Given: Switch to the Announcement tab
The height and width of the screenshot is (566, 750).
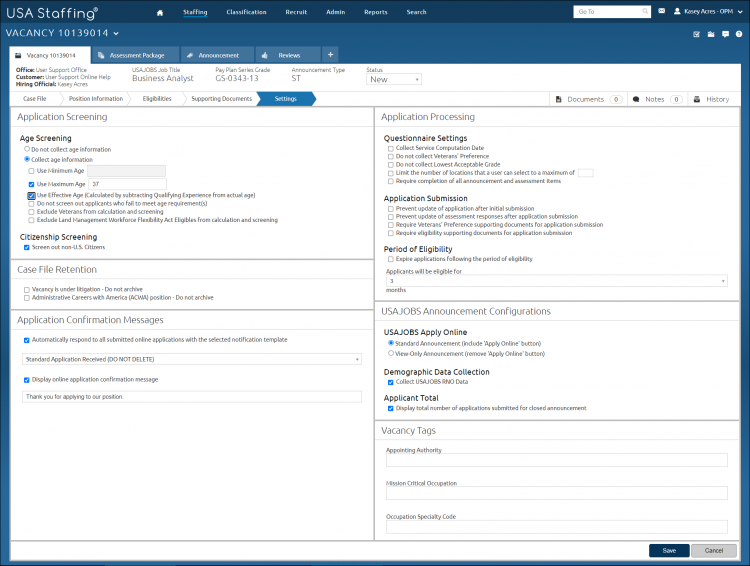Looking at the screenshot, I should click(218, 55).
